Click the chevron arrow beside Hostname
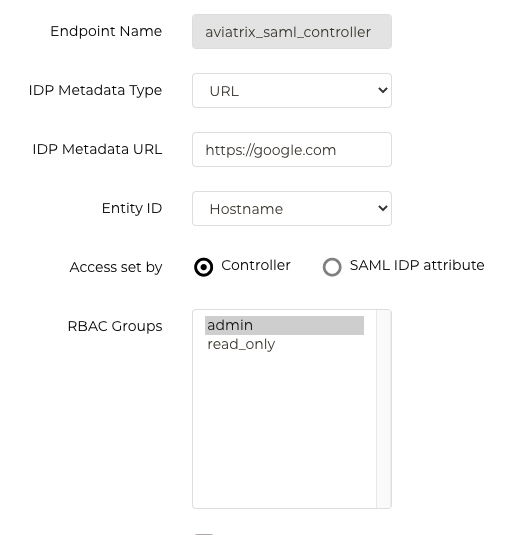Viewport: 510px width, 535px height. coord(383,208)
